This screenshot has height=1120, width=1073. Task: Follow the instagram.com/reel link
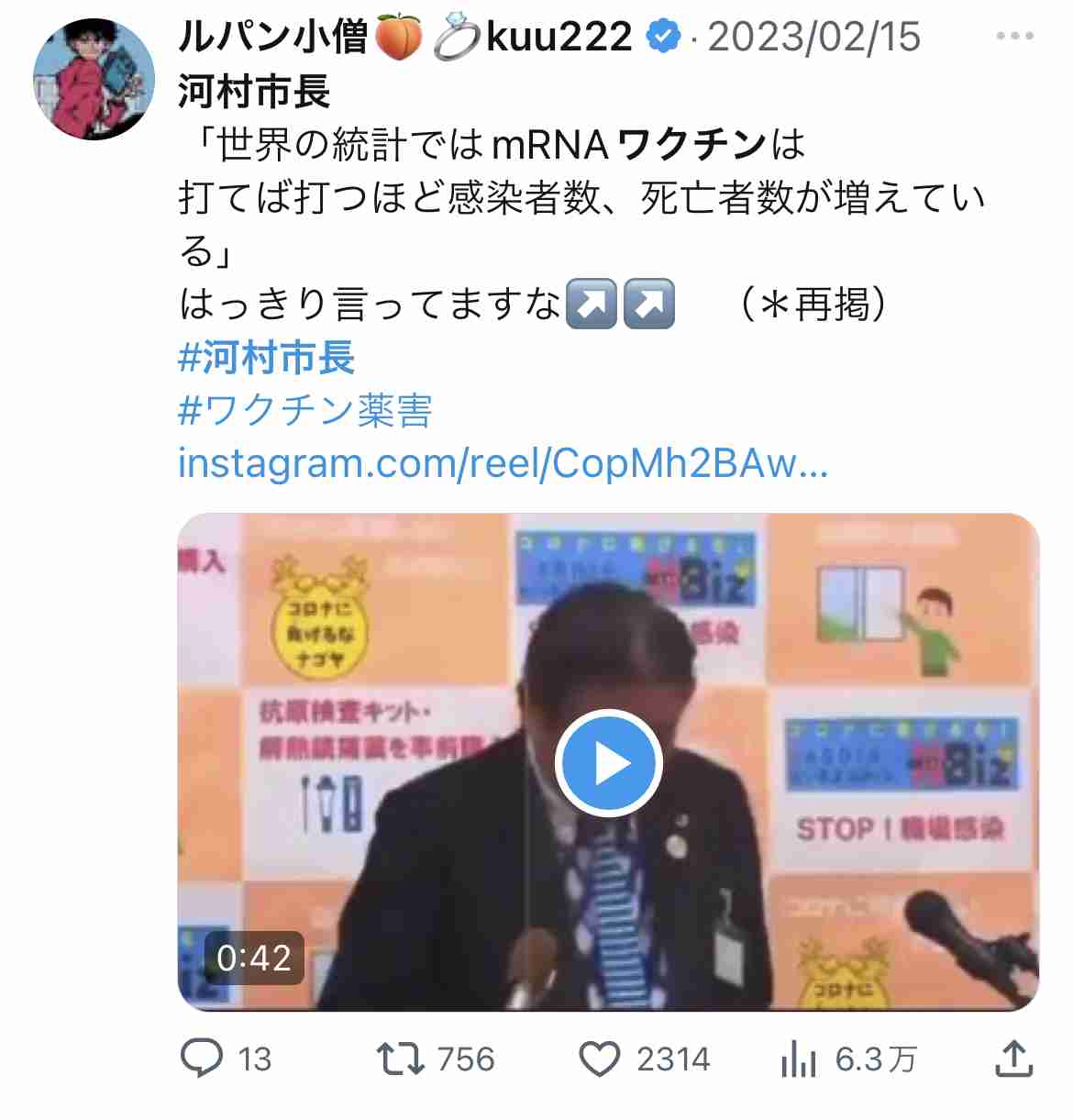coord(503,463)
